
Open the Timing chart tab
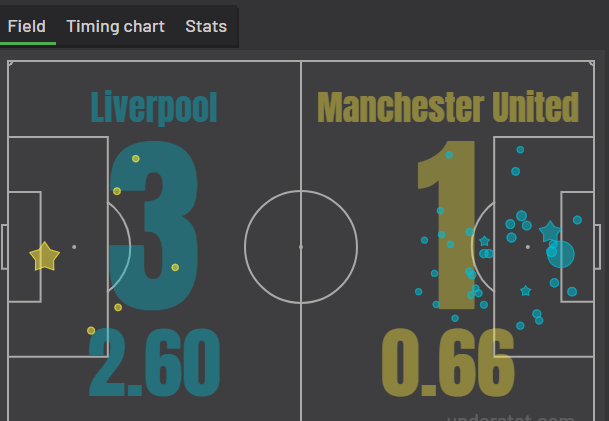click(116, 26)
